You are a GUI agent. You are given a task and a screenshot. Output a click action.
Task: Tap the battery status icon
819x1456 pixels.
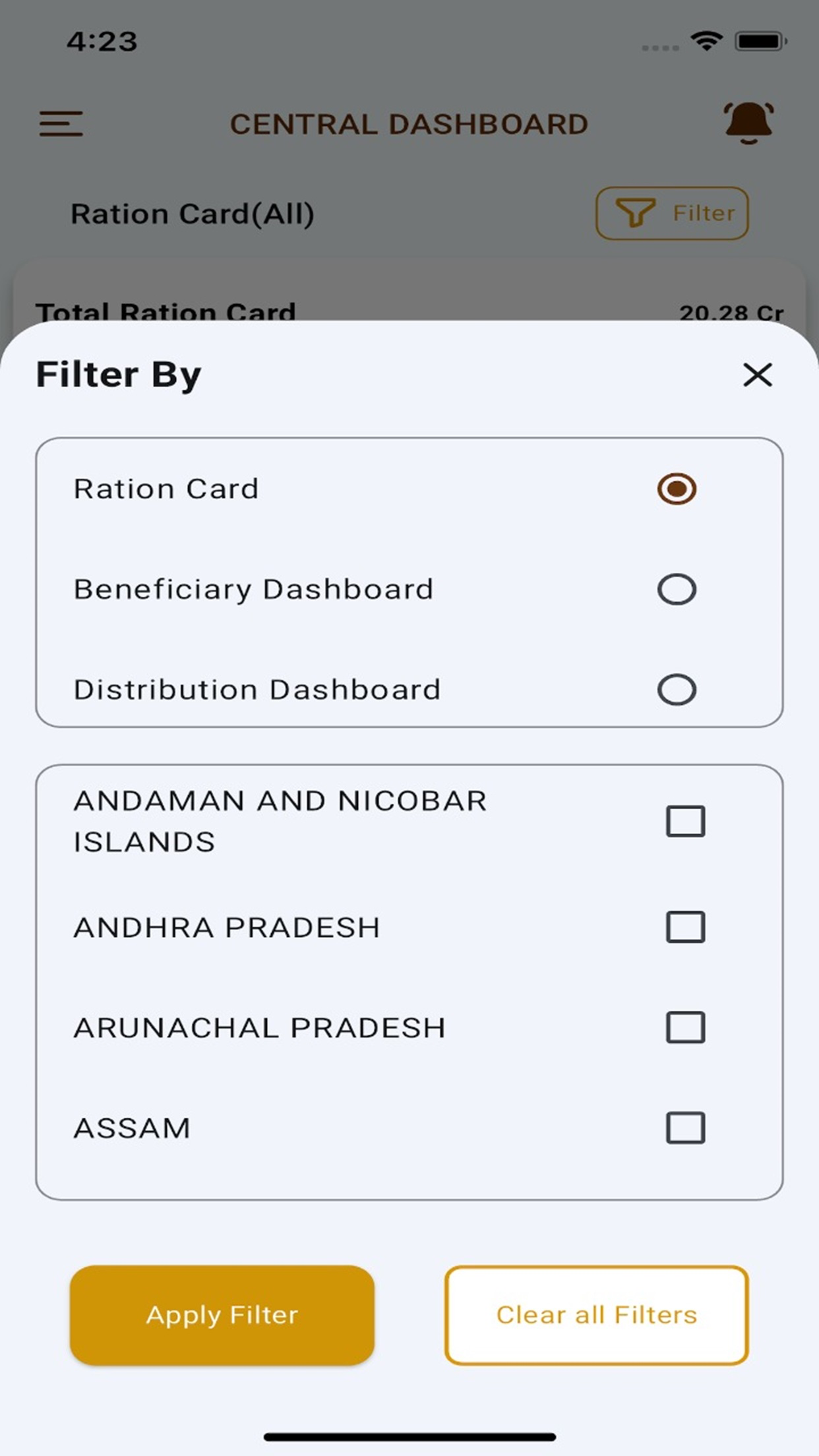[761, 41]
